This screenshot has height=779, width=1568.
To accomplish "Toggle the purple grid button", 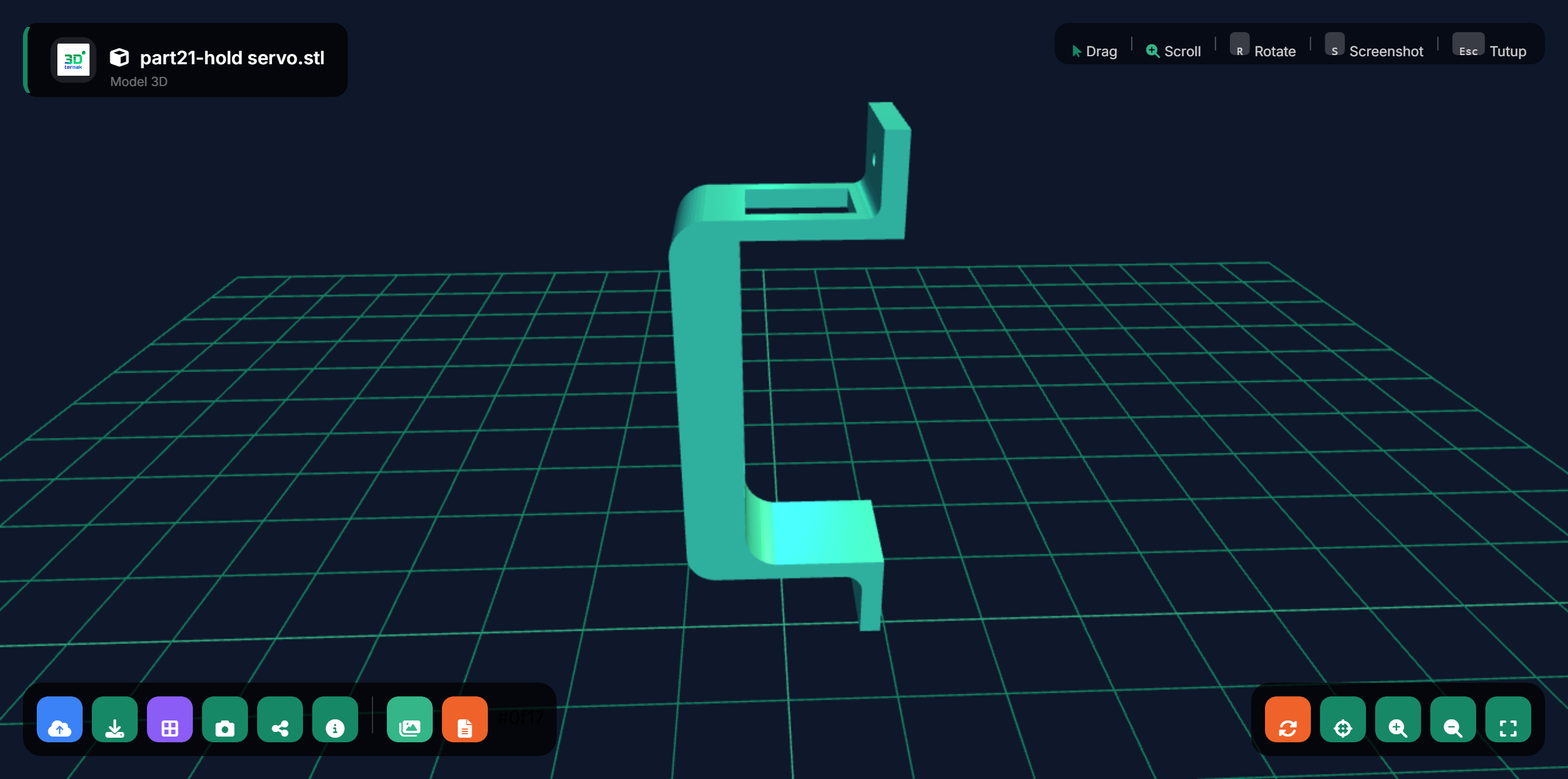I will tap(170, 719).
